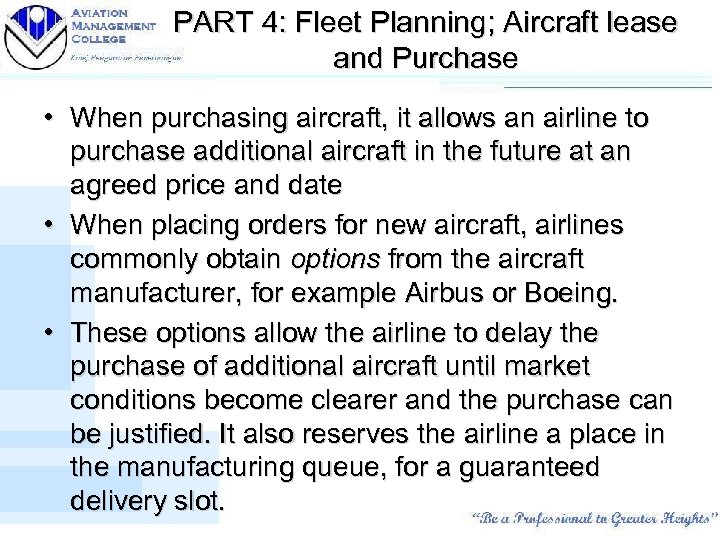This screenshot has height=540, width=720.
Task: Select the "PART 4: Fleet Planning" title line
Action: pyautogui.click(x=425, y=22)
